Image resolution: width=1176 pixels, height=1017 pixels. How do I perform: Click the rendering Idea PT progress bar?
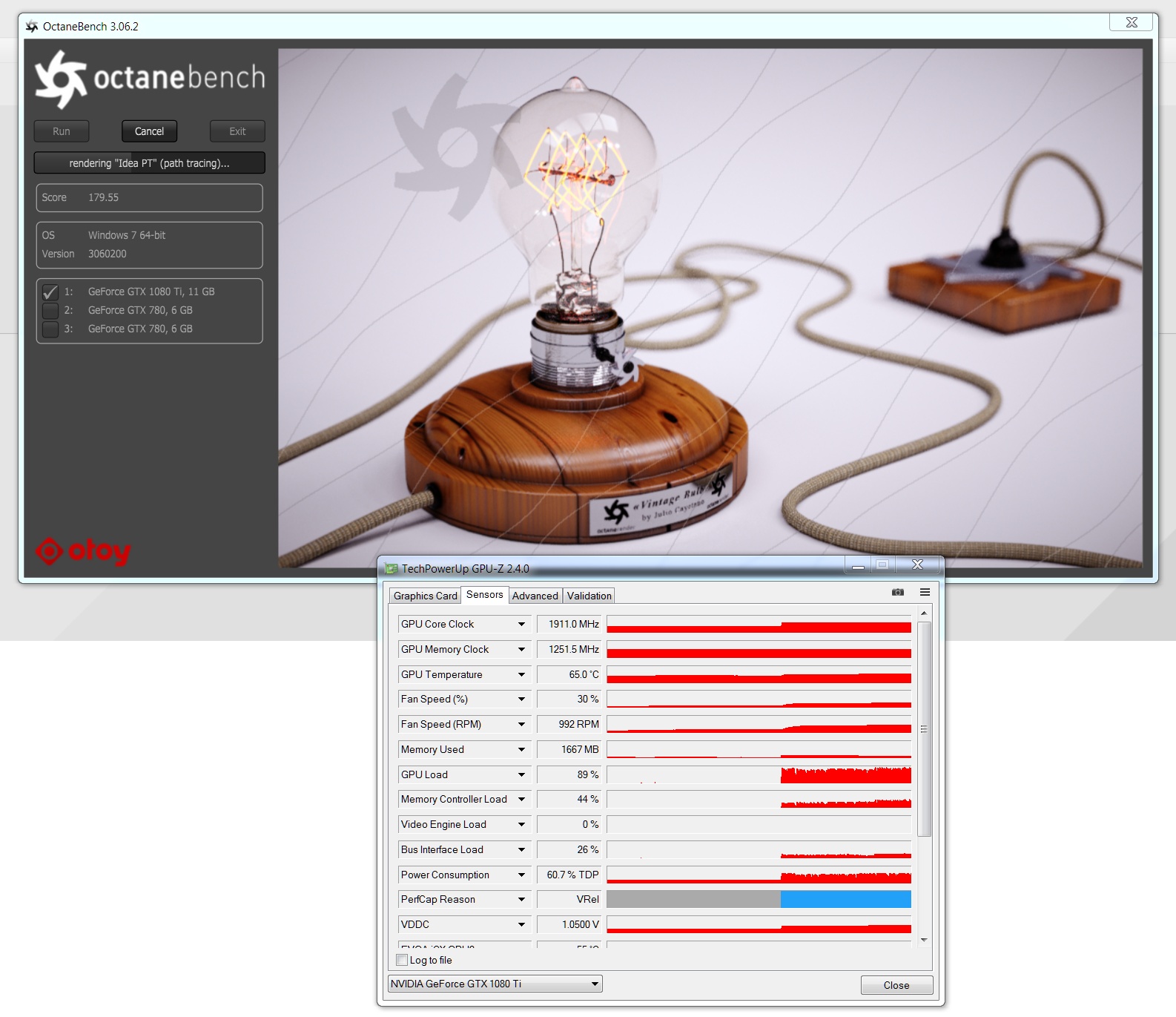point(149,163)
